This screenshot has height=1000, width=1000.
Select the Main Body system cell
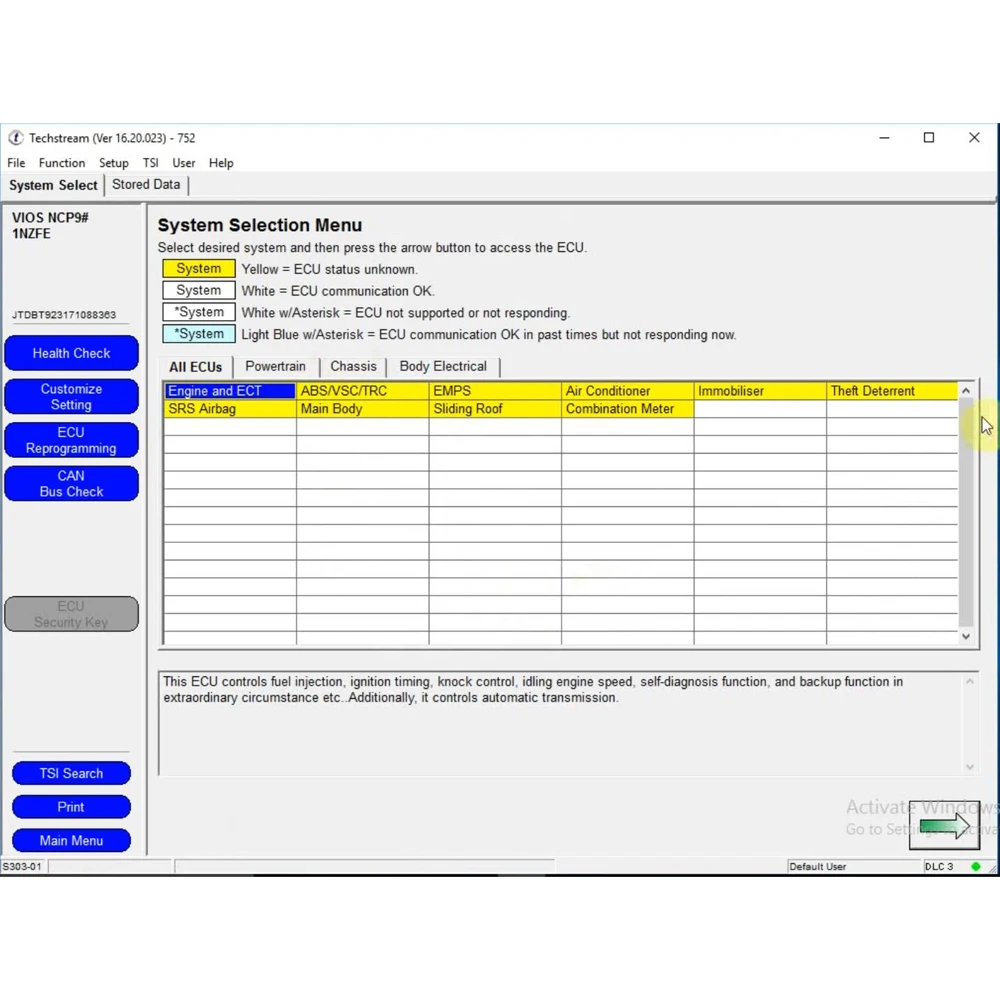362,409
